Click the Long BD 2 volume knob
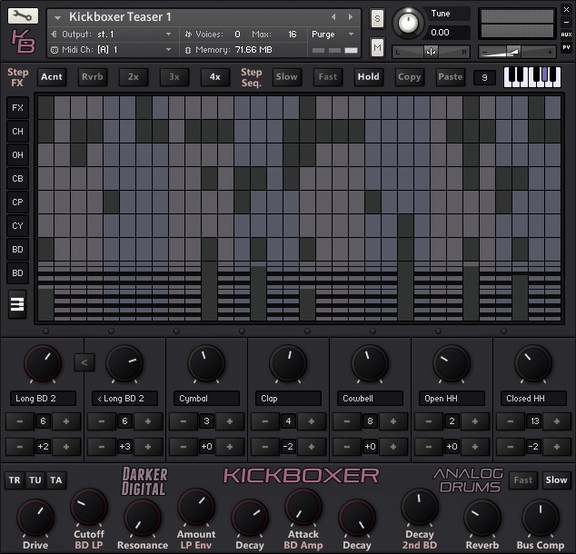The height and width of the screenshot is (554, 576). tap(43, 363)
